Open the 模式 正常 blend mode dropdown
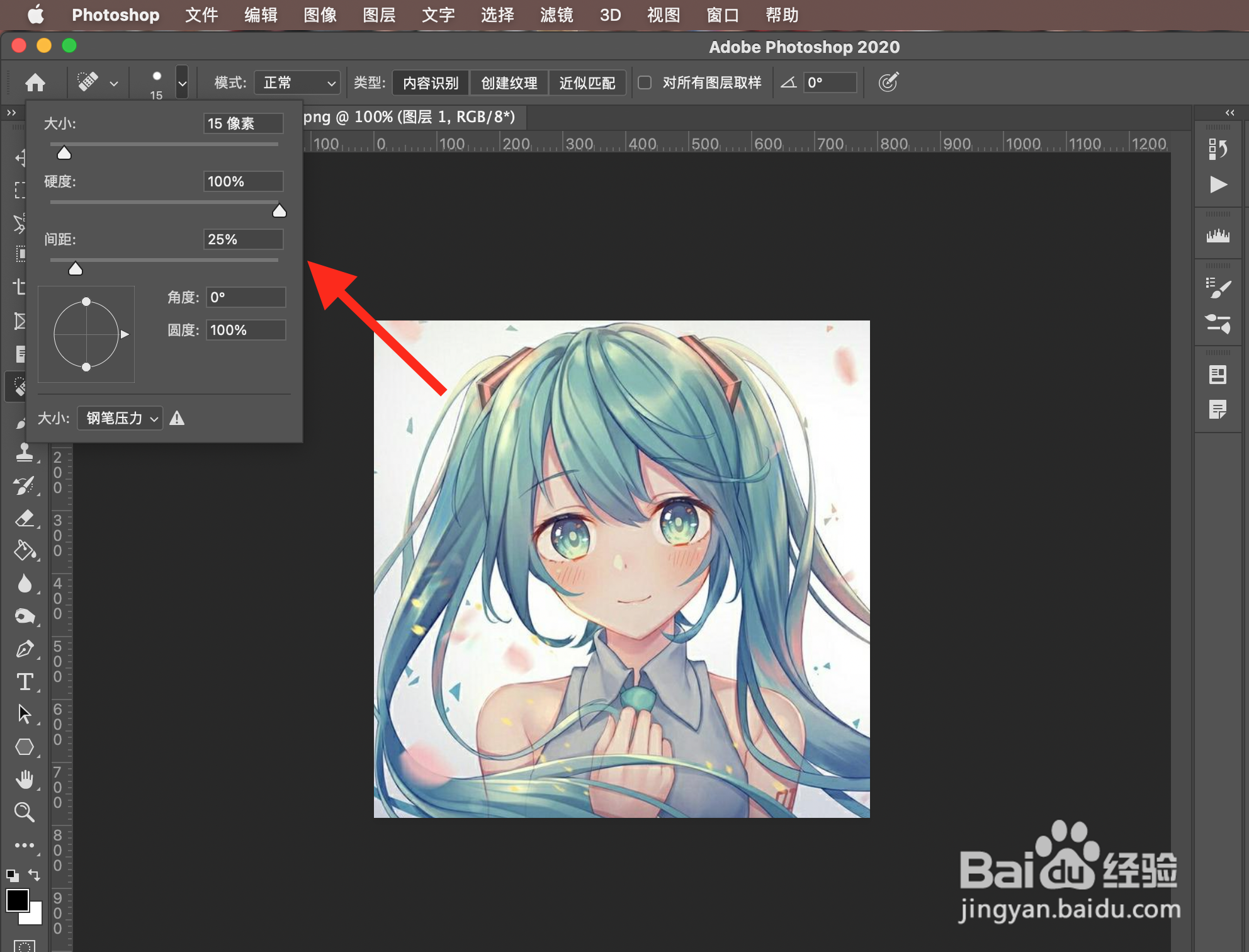 click(297, 82)
